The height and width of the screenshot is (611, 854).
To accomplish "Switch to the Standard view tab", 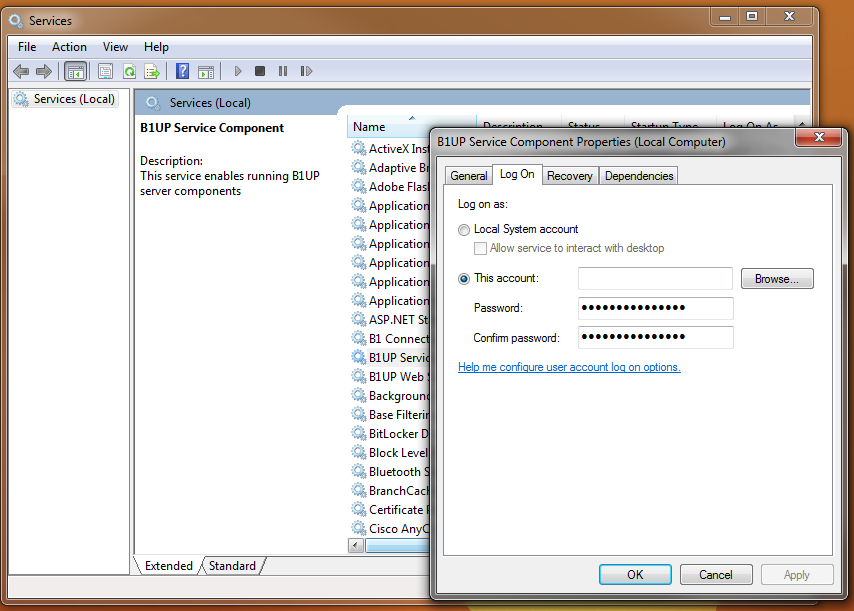I will click(232, 566).
